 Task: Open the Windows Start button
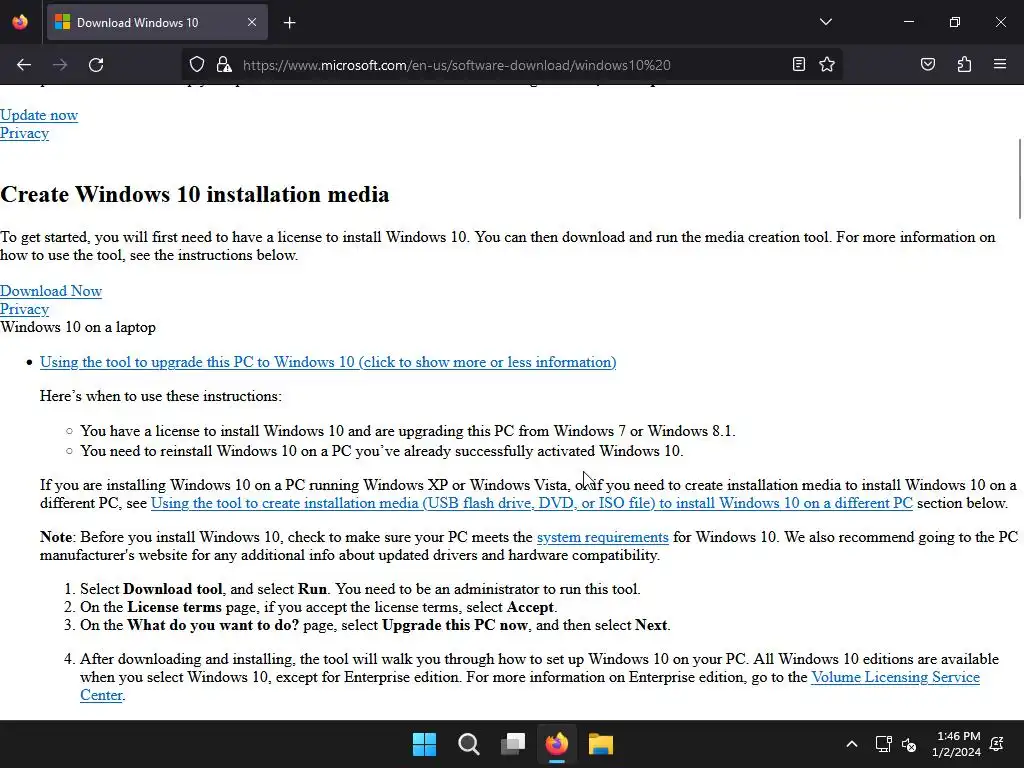pyautogui.click(x=424, y=744)
